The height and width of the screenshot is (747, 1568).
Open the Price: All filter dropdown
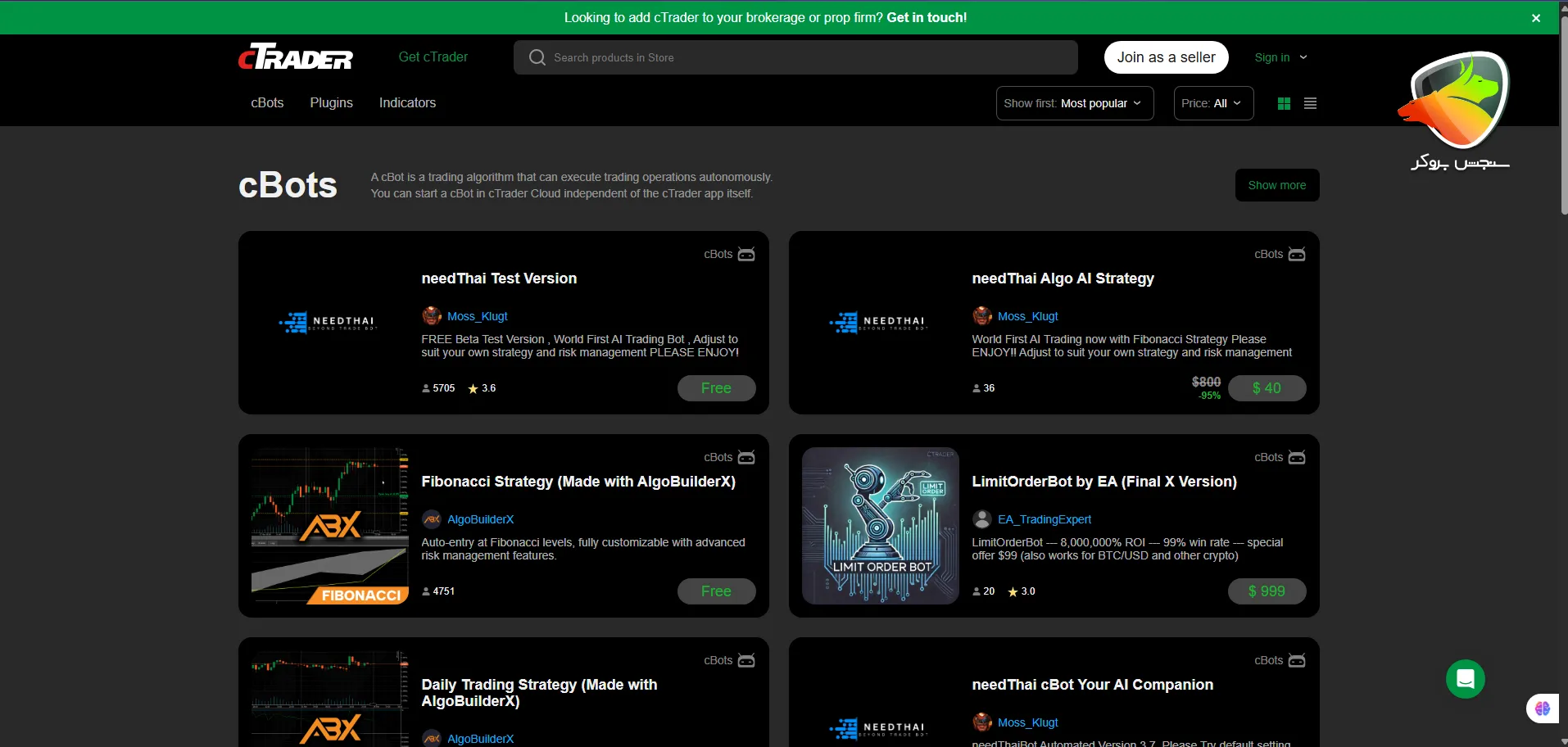pos(1213,103)
